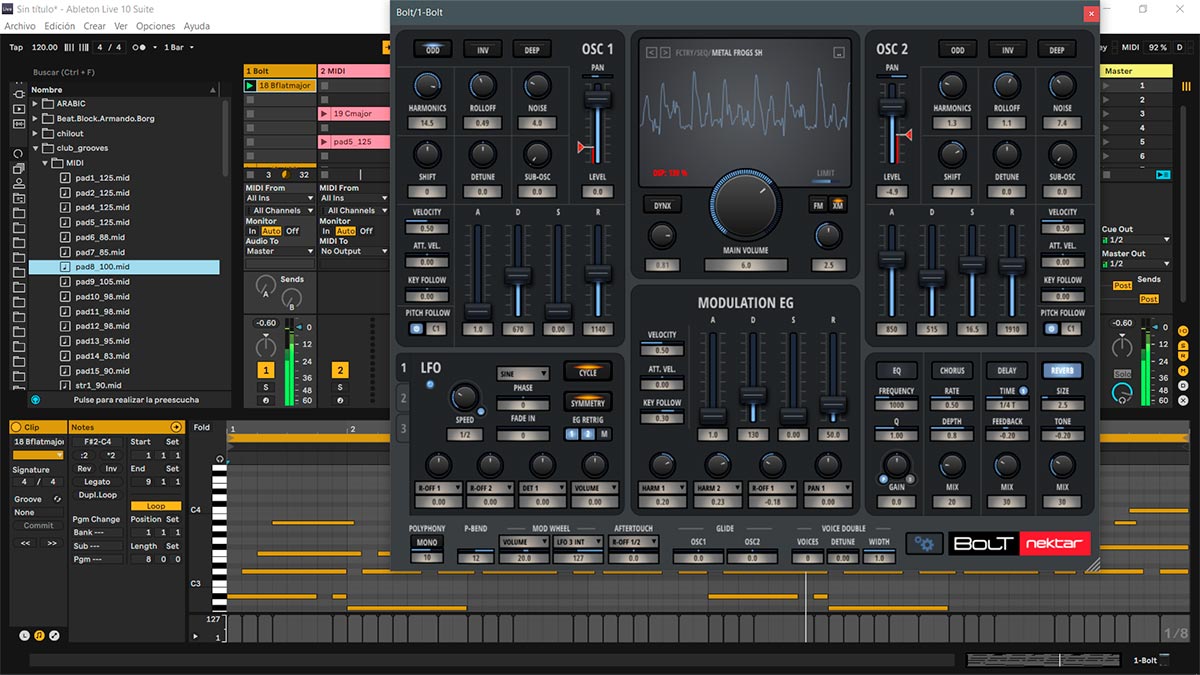Image resolution: width=1200 pixels, height=675 pixels.
Task: Click the pad1_125.mid file icon
Action: [66, 178]
